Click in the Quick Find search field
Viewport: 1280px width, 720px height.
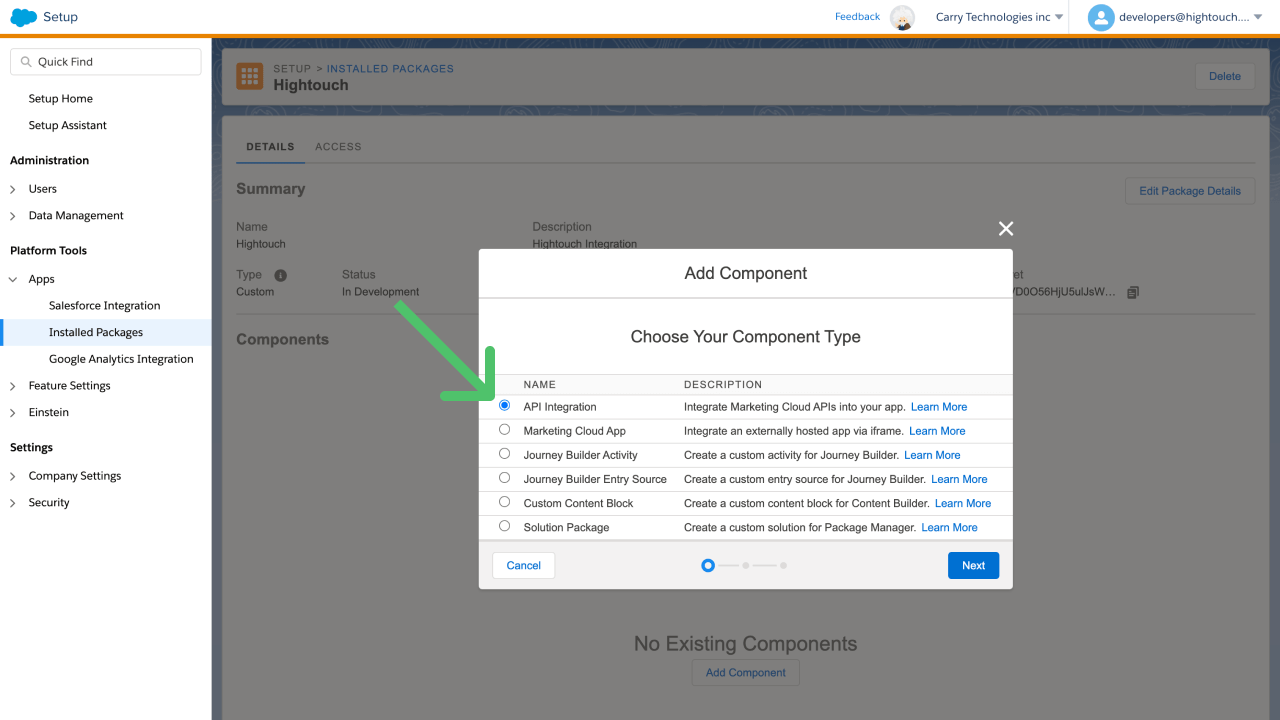pyautogui.click(x=105, y=62)
